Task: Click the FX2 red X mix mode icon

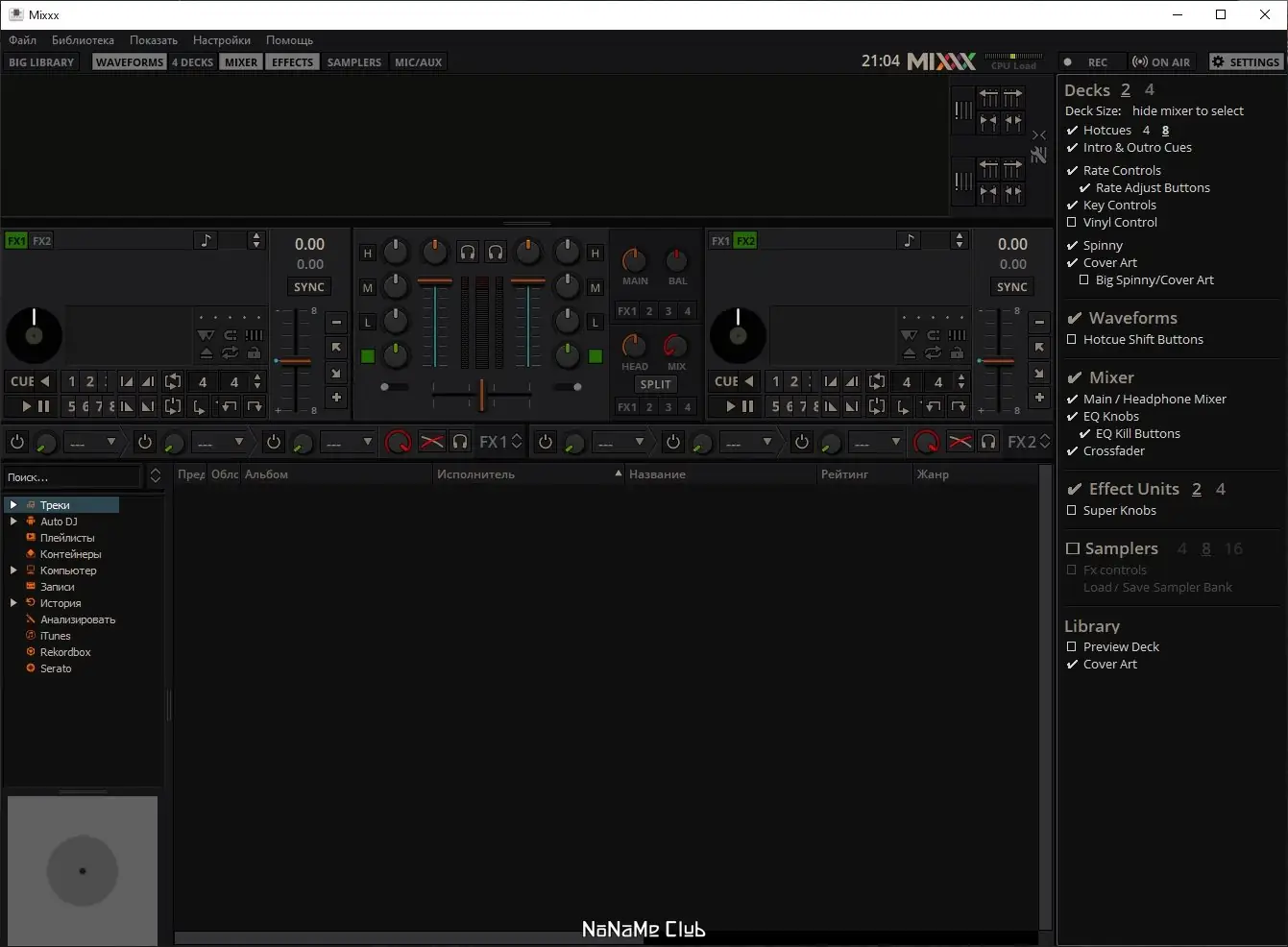Action: 960,442
